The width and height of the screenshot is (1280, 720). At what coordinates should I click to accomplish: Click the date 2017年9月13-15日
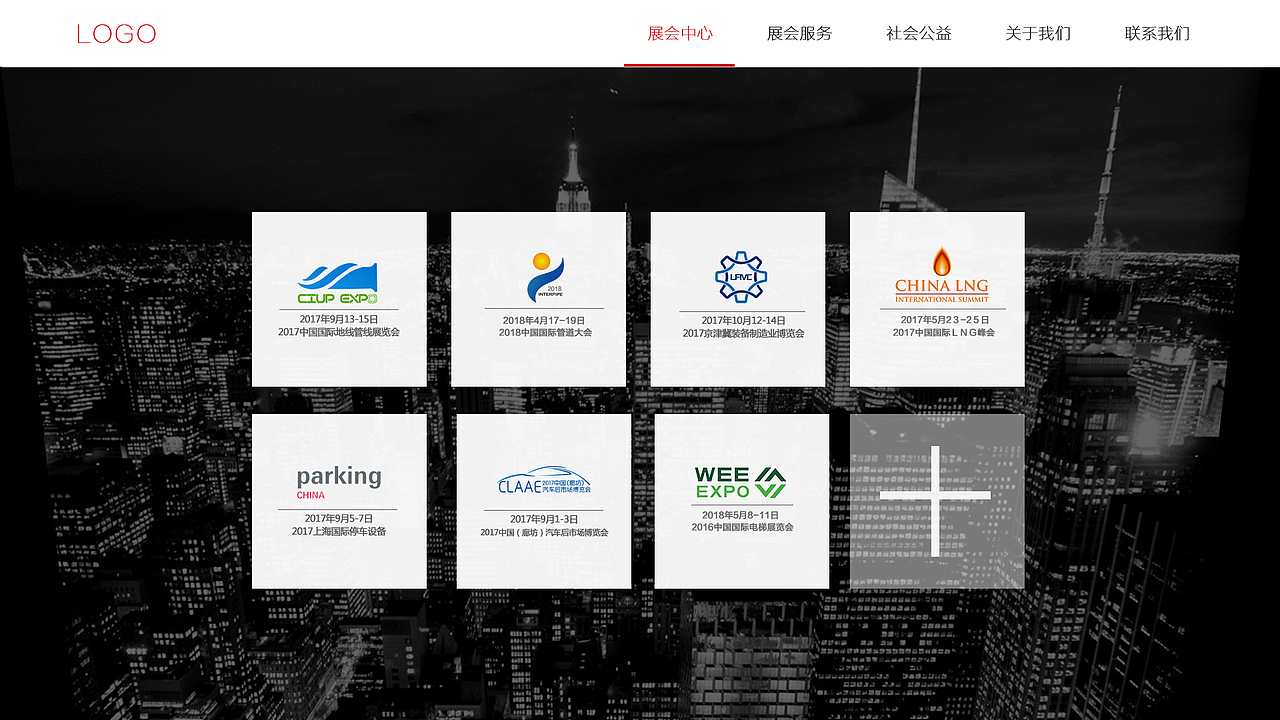(x=339, y=319)
